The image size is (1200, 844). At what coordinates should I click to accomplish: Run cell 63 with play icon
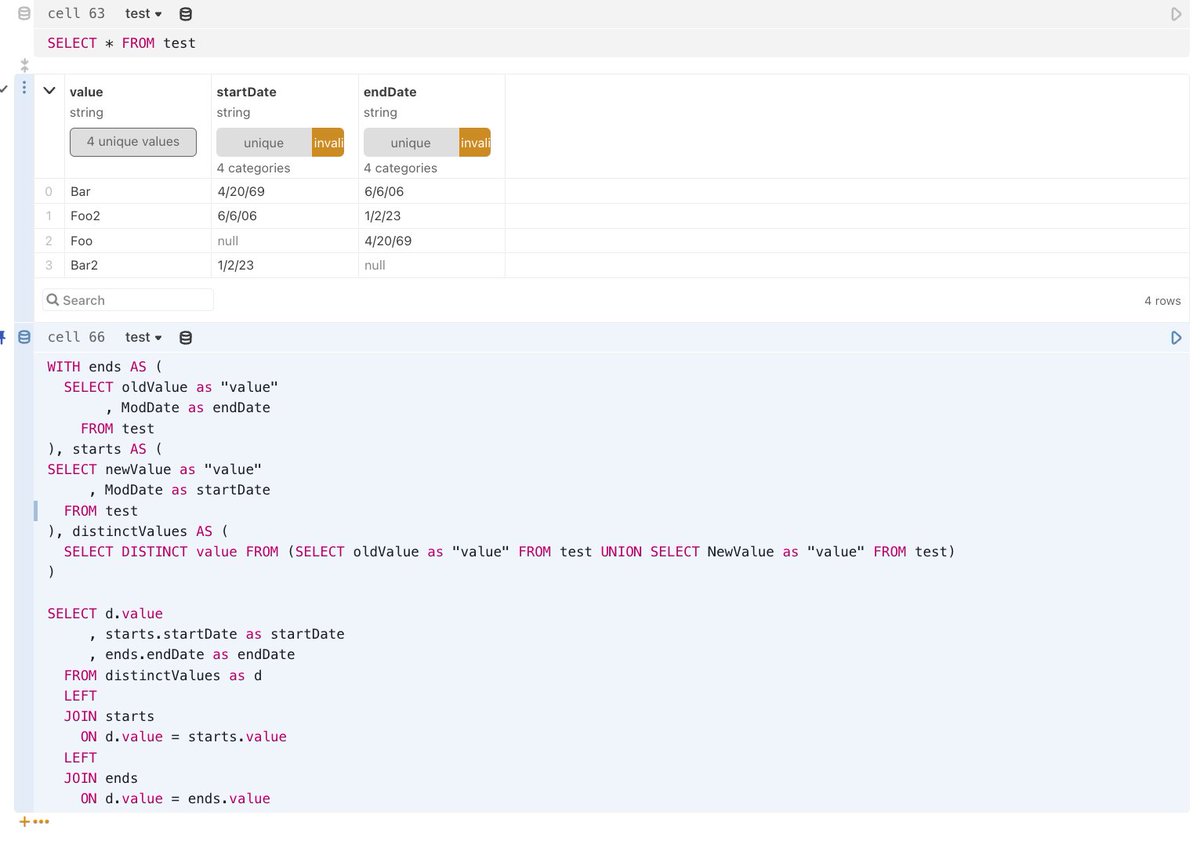pyautogui.click(x=1176, y=14)
